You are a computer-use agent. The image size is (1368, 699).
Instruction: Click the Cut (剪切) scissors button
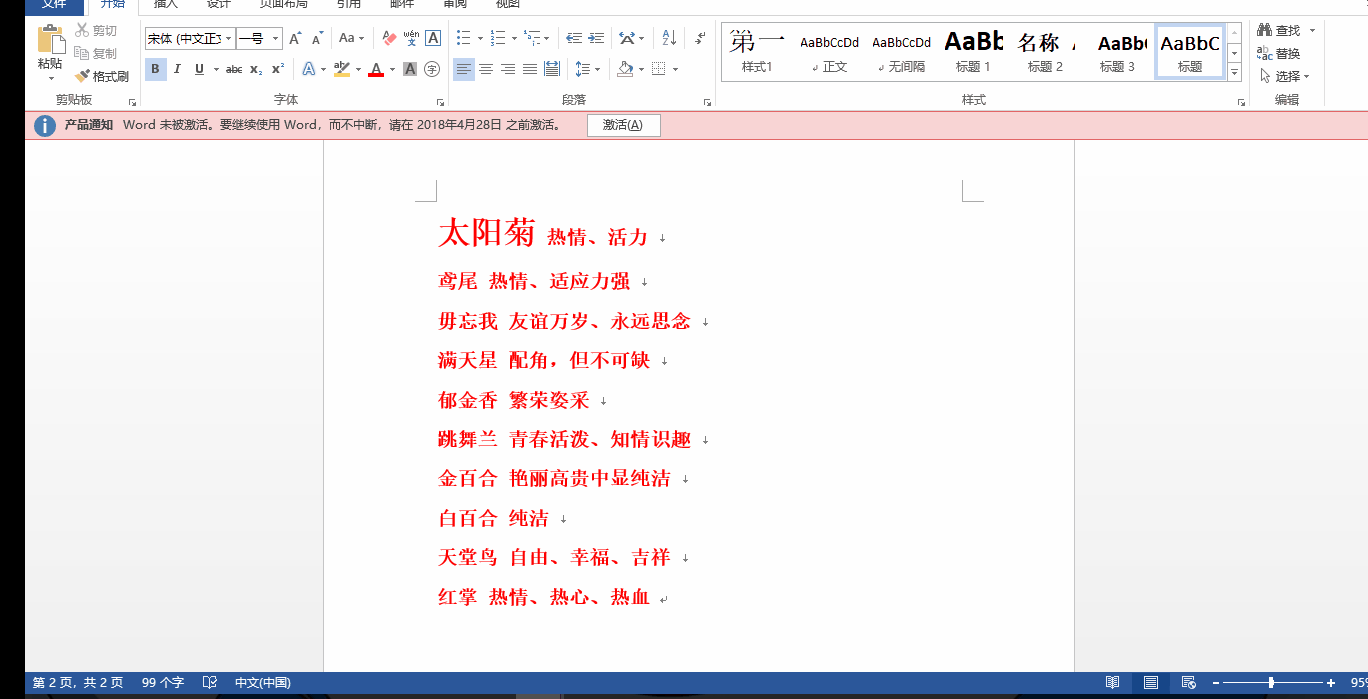[x=96, y=31]
